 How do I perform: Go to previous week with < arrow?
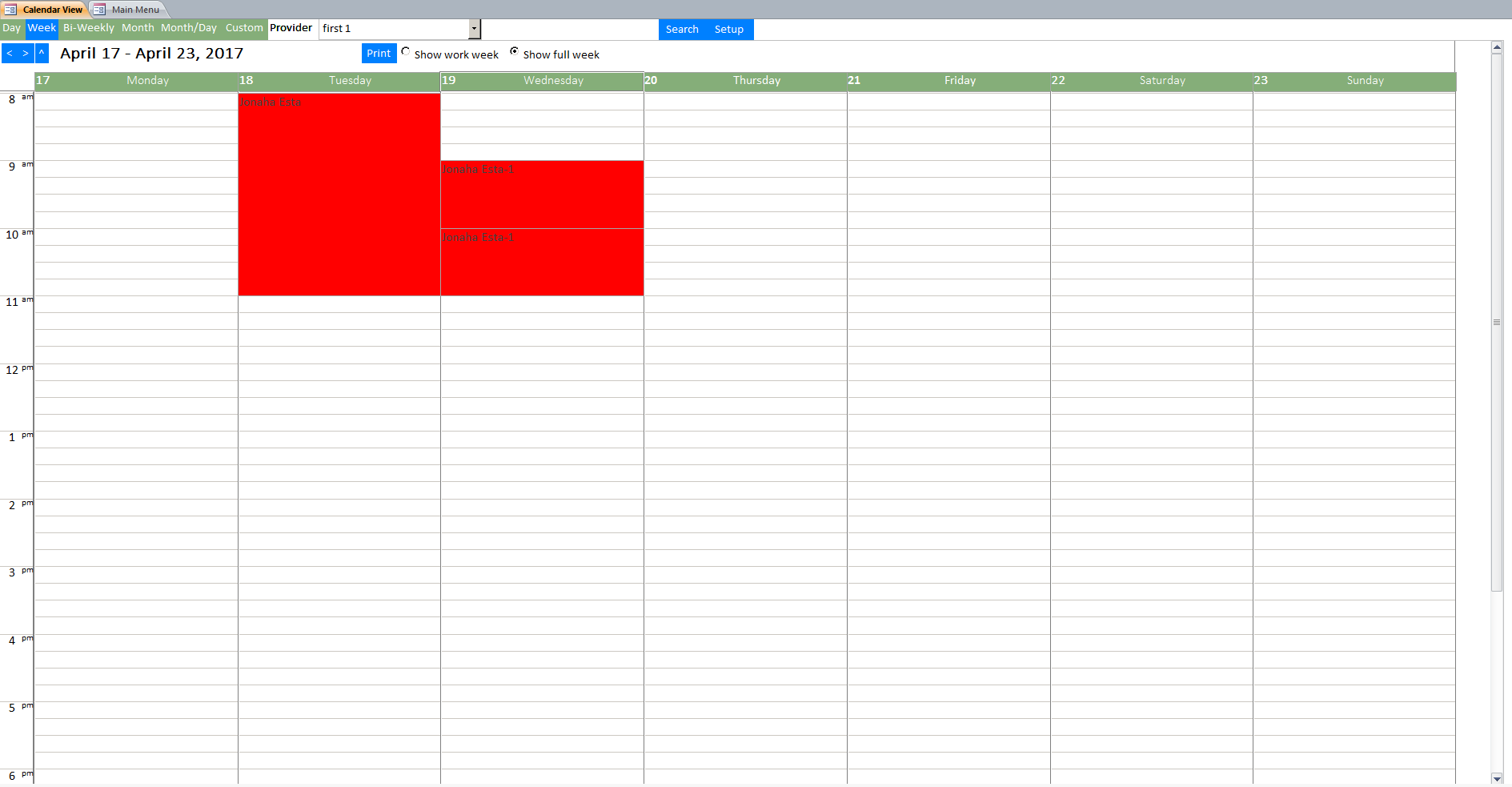pos(10,54)
